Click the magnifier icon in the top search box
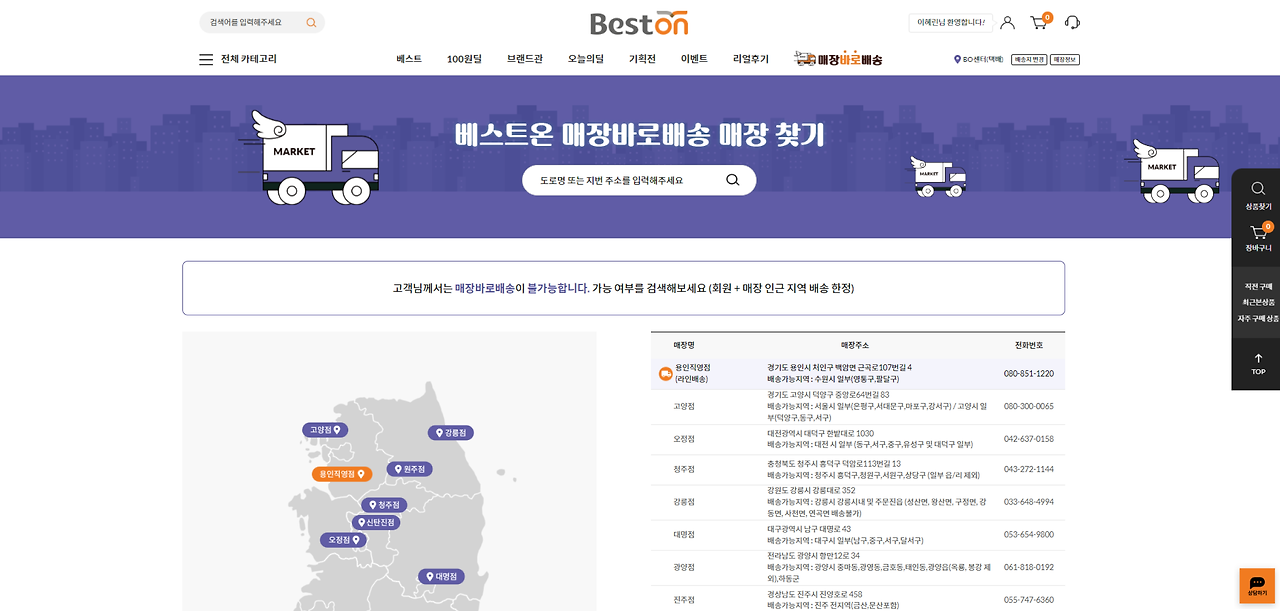Image resolution: width=1280 pixels, height=611 pixels. point(311,22)
